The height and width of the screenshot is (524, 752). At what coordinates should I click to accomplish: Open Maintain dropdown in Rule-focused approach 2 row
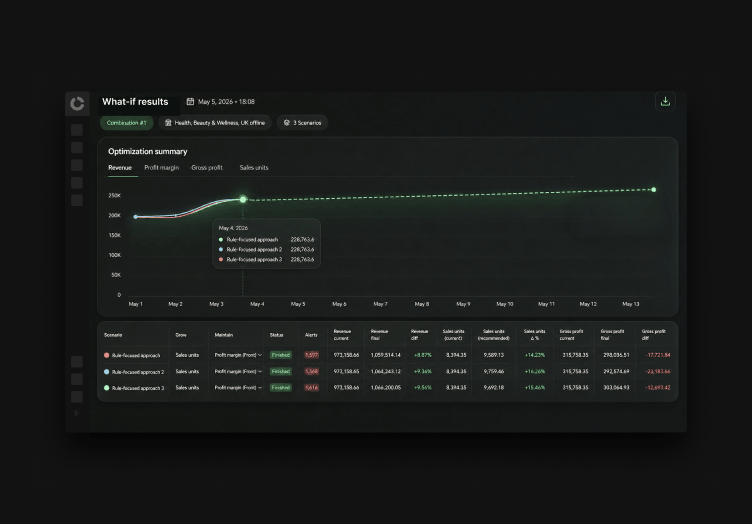pos(238,372)
